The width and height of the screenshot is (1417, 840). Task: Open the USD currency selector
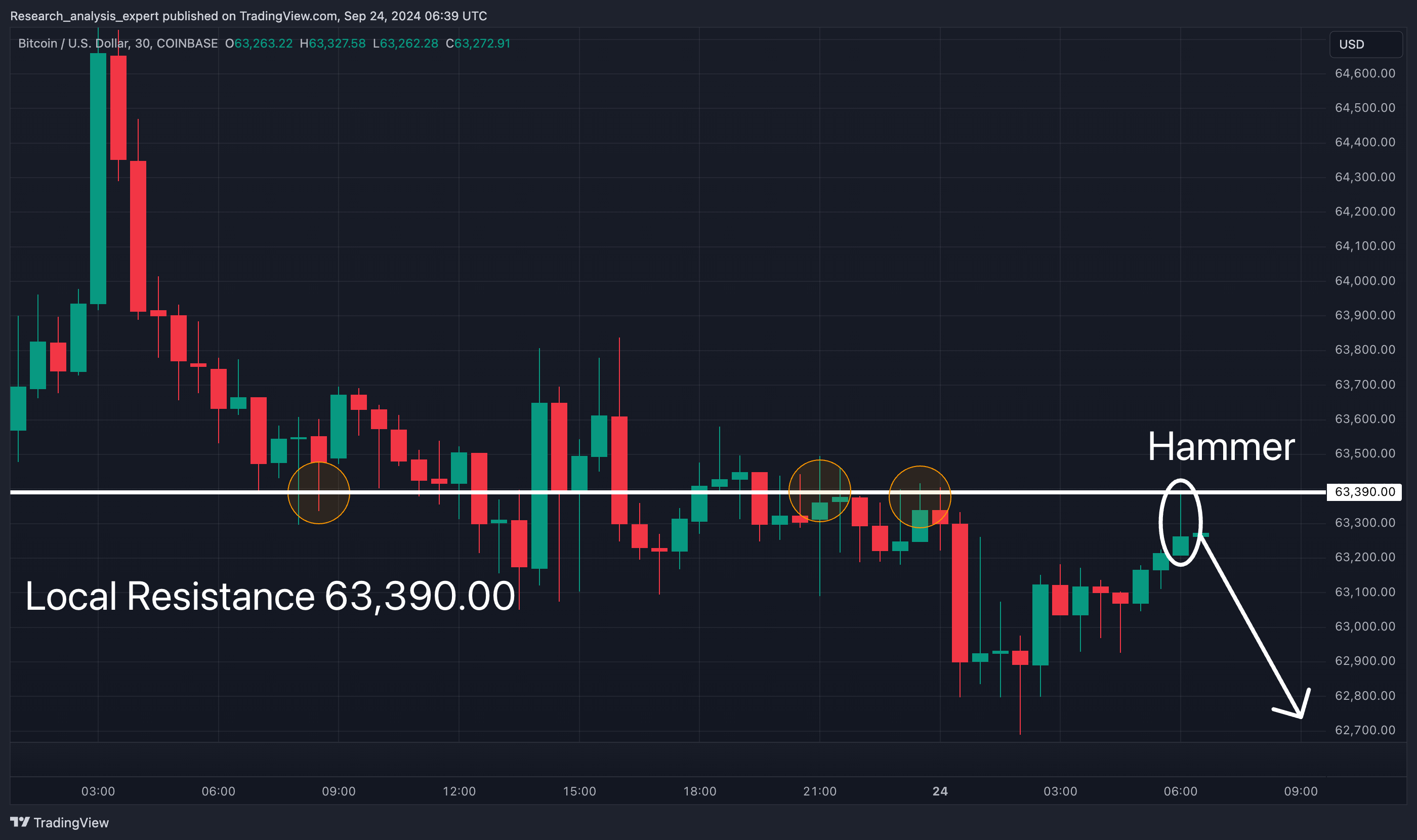pos(1365,44)
